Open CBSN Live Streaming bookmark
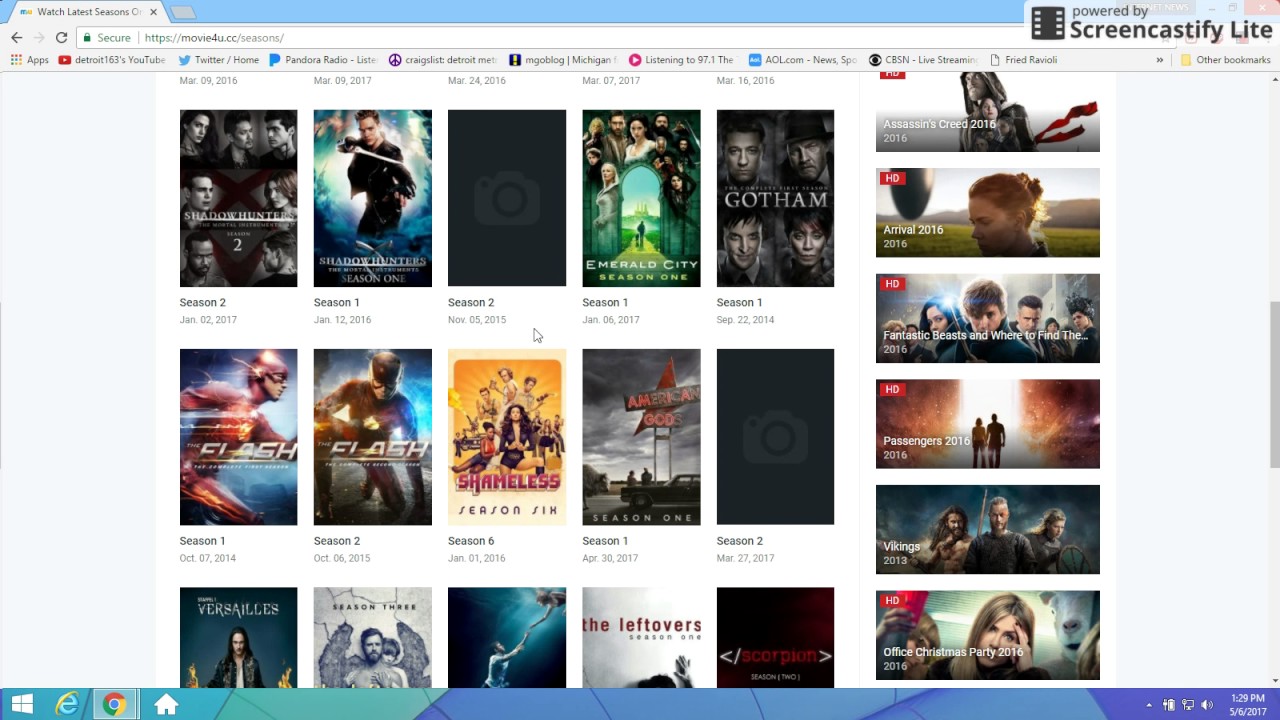 pyautogui.click(x=923, y=60)
